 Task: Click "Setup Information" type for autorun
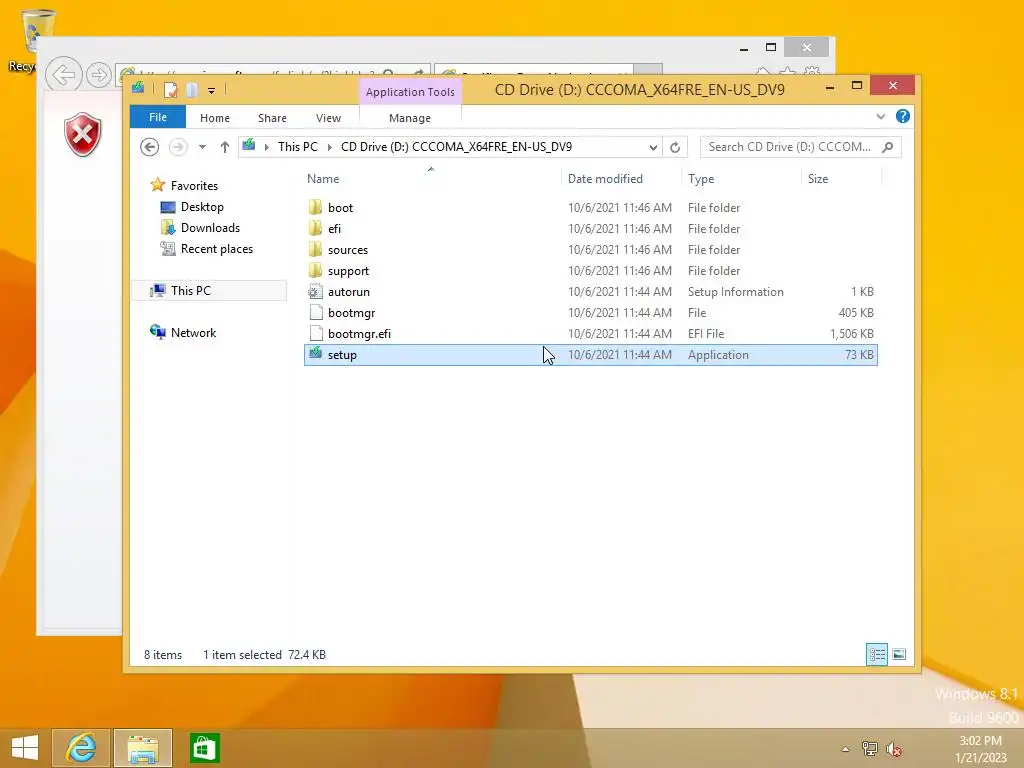click(x=735, y=292)
